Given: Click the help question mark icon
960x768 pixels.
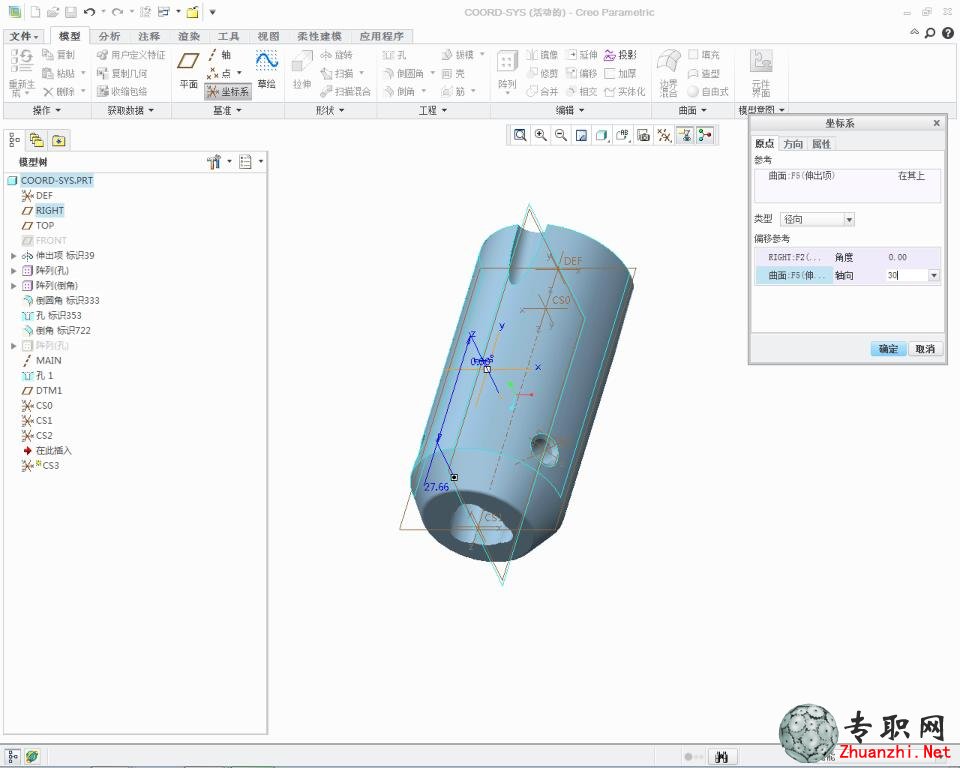Looking at the screenshot, I should 947,33.
